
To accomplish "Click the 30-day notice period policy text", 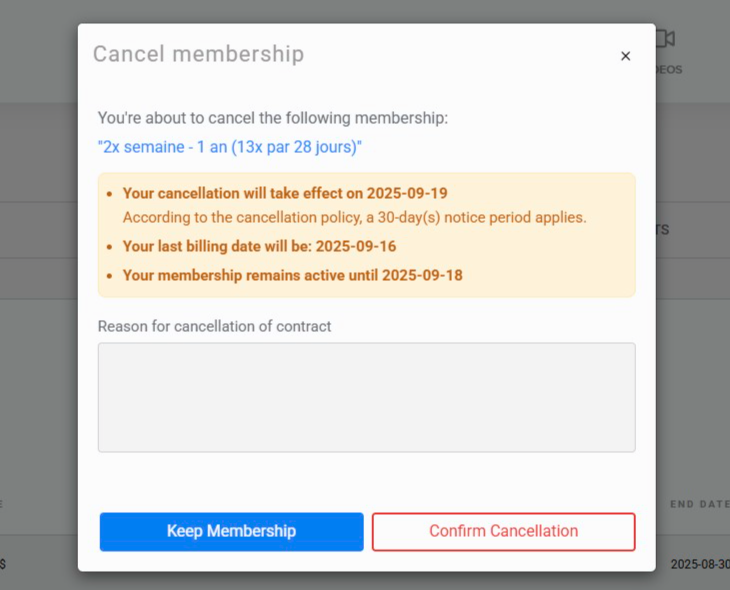I will coord(354,217).
